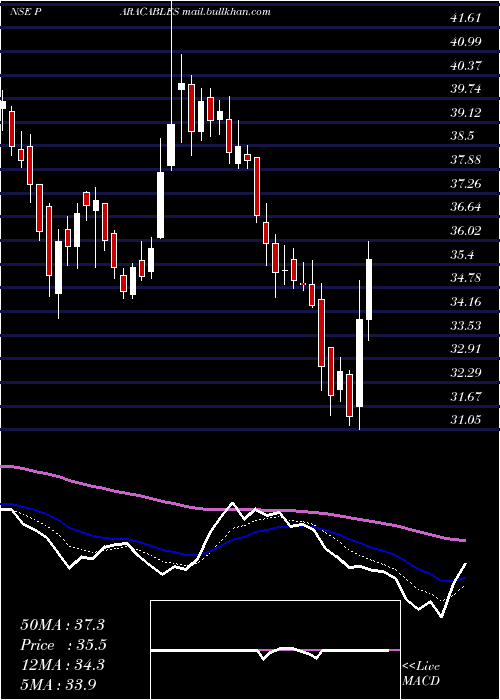This screenshot has width=500, height=700.
Task: Click the 5MA : 33.9 readout
Action: coord(58,685)
